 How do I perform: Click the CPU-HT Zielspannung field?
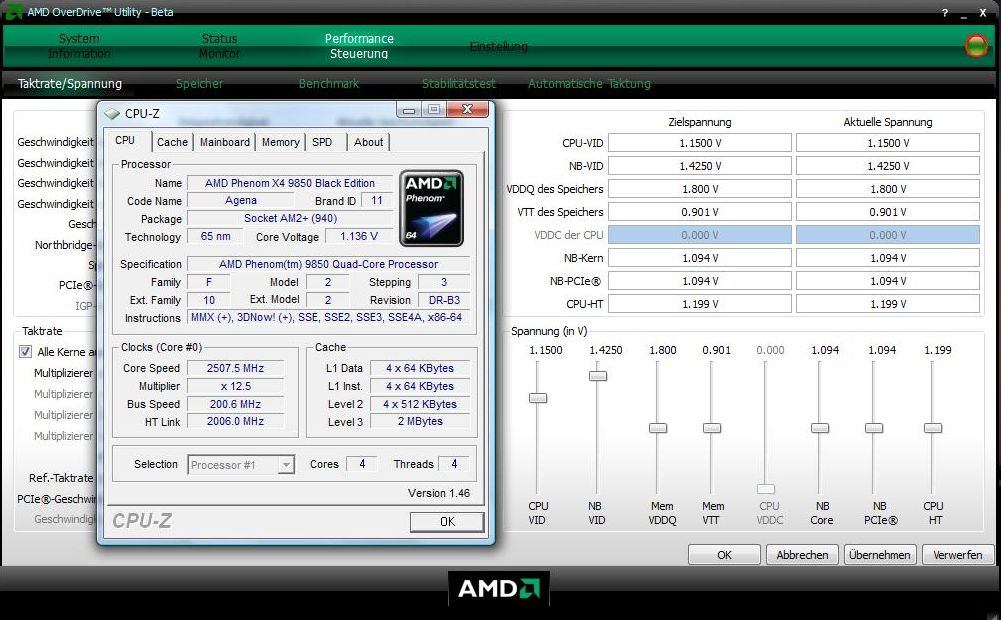tap(700, 304)
